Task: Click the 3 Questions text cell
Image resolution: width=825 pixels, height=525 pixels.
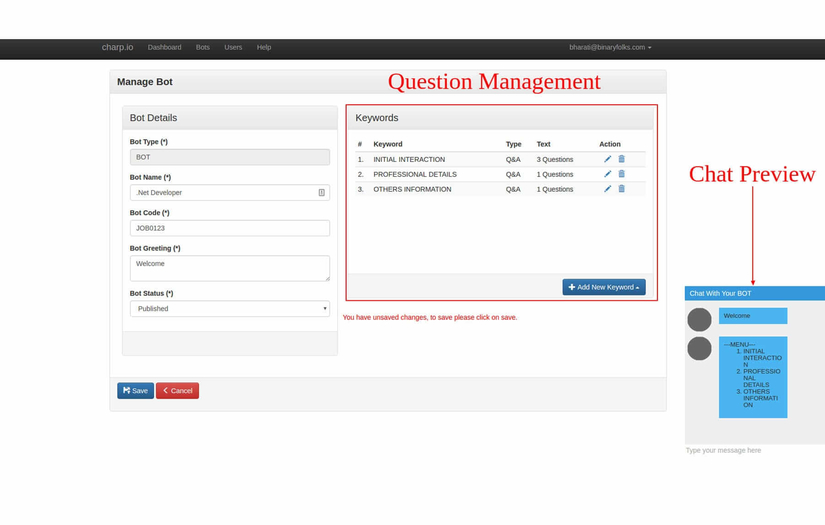Action: click(x=555, y=159)
